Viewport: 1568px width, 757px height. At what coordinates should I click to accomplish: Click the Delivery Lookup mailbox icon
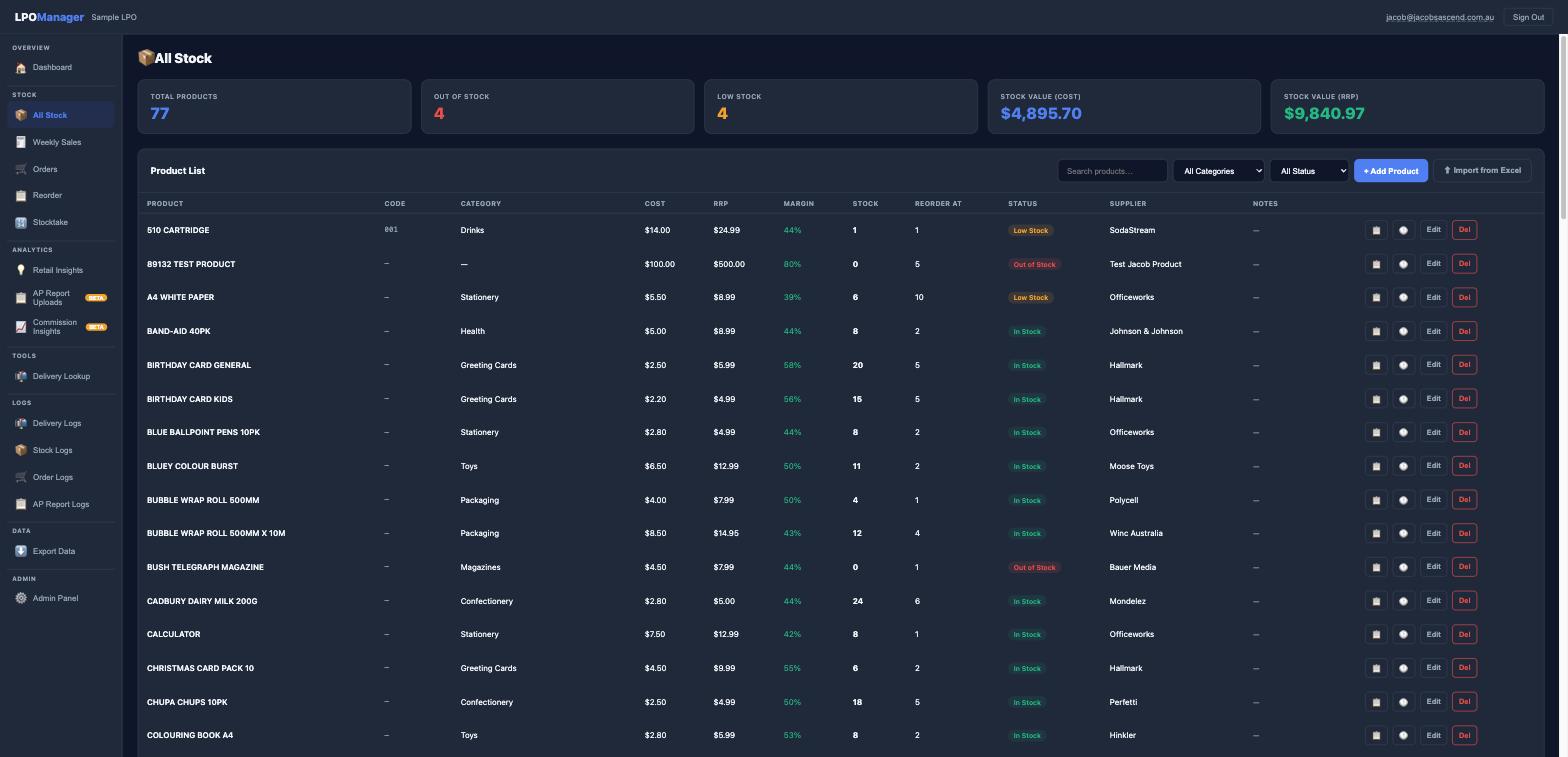(21, 377)
